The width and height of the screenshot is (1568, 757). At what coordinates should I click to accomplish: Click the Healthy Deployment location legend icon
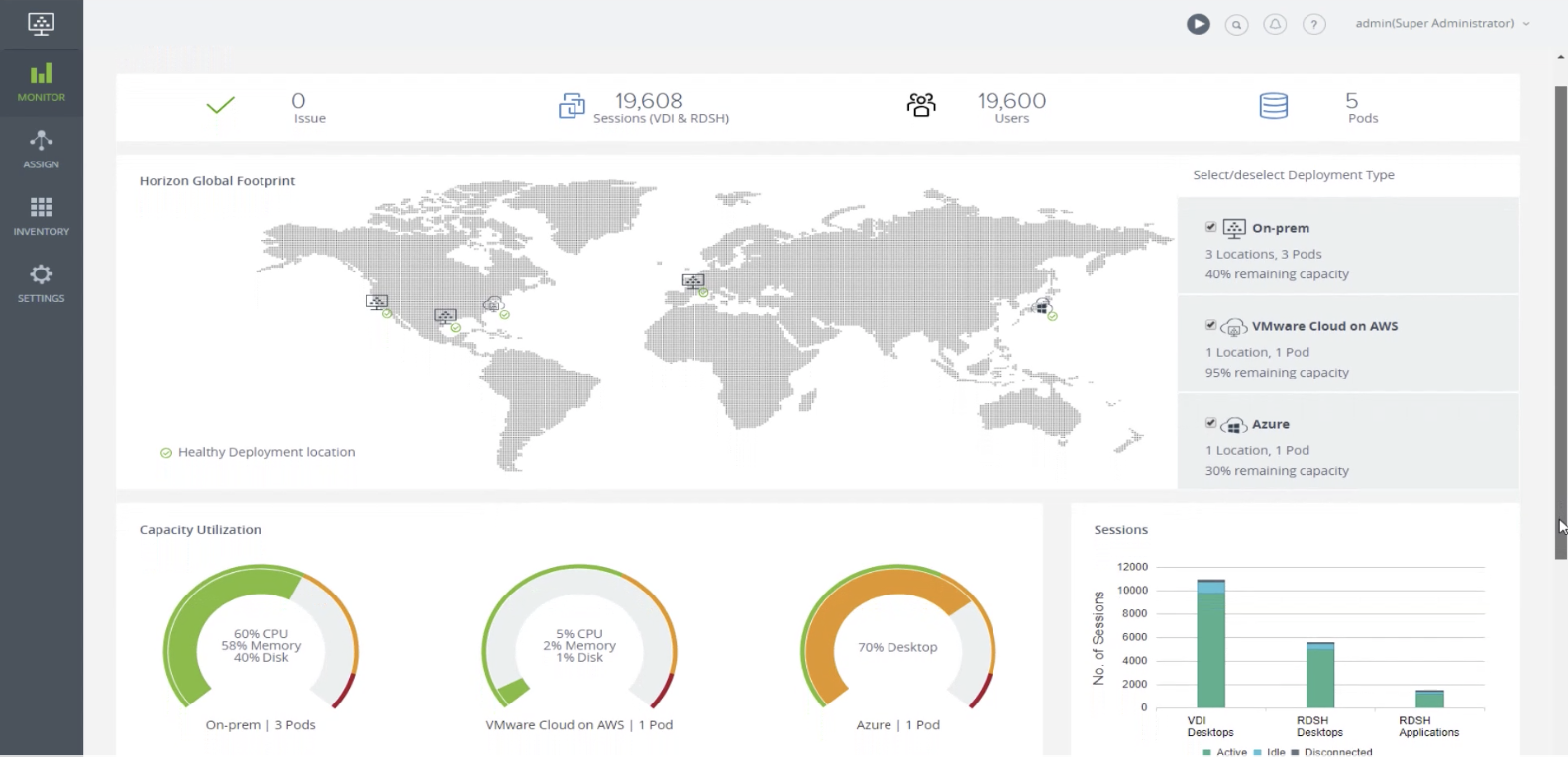[166, 453]
